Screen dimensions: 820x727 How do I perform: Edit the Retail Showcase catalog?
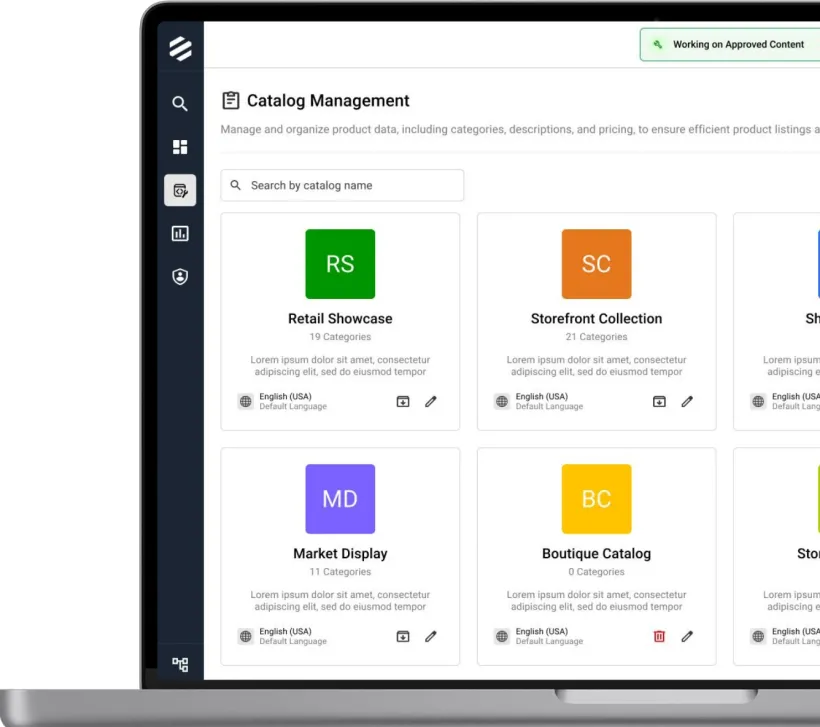[x=430, y=401]
